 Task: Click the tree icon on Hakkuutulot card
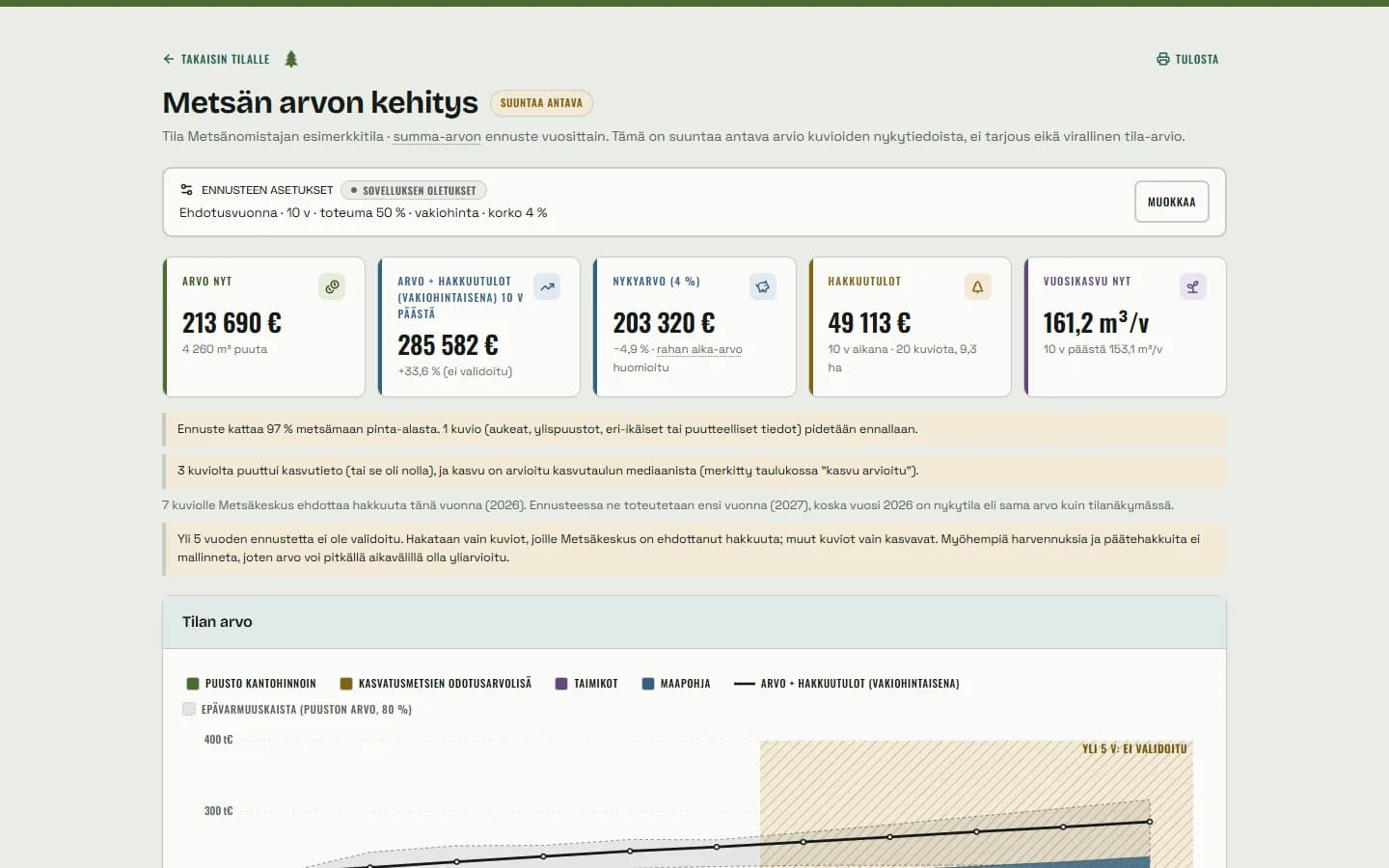(978, 286)
